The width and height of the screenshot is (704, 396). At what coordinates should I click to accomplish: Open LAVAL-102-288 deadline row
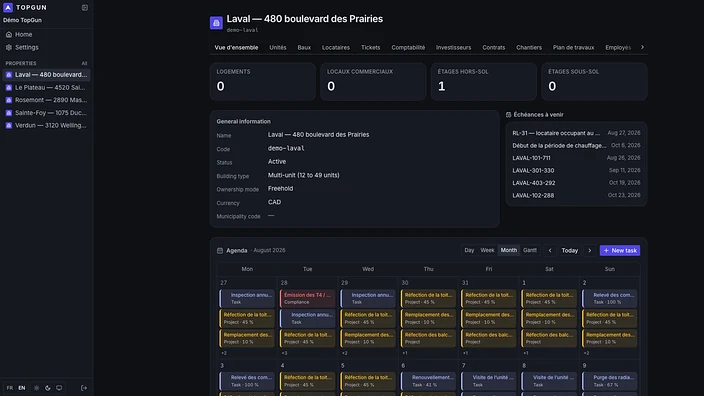(x=576, y=195)
